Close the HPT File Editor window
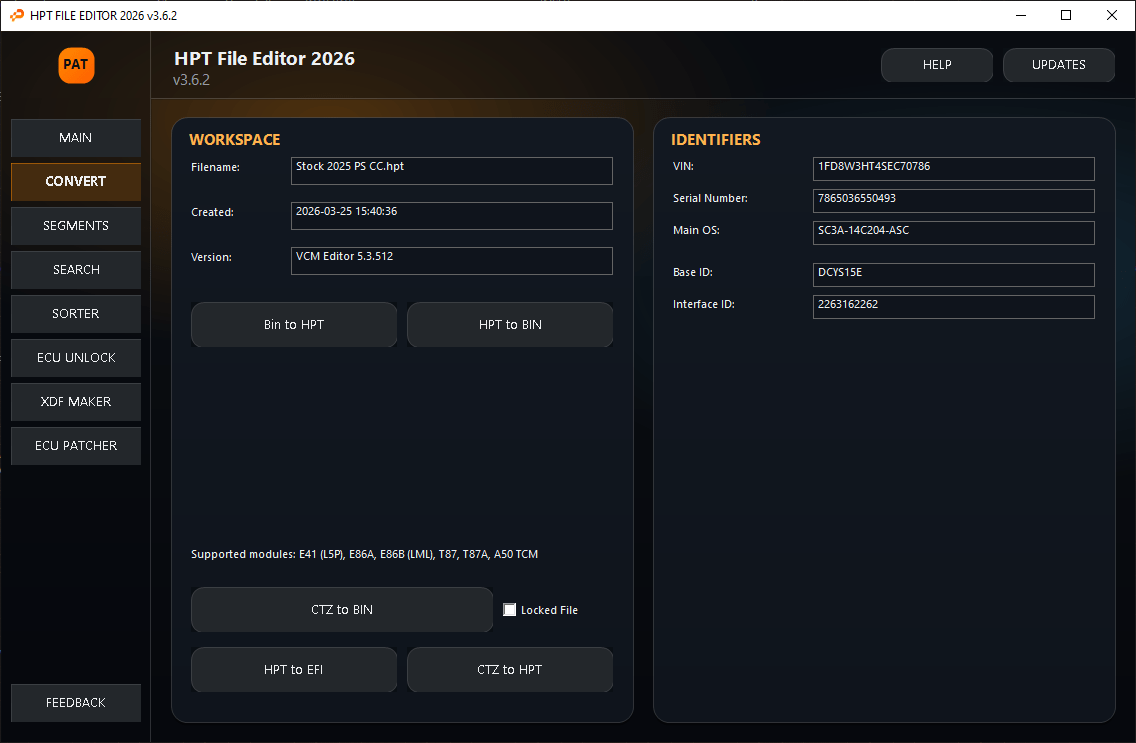Screen dimensions: 1136x743 (1111, 15)
